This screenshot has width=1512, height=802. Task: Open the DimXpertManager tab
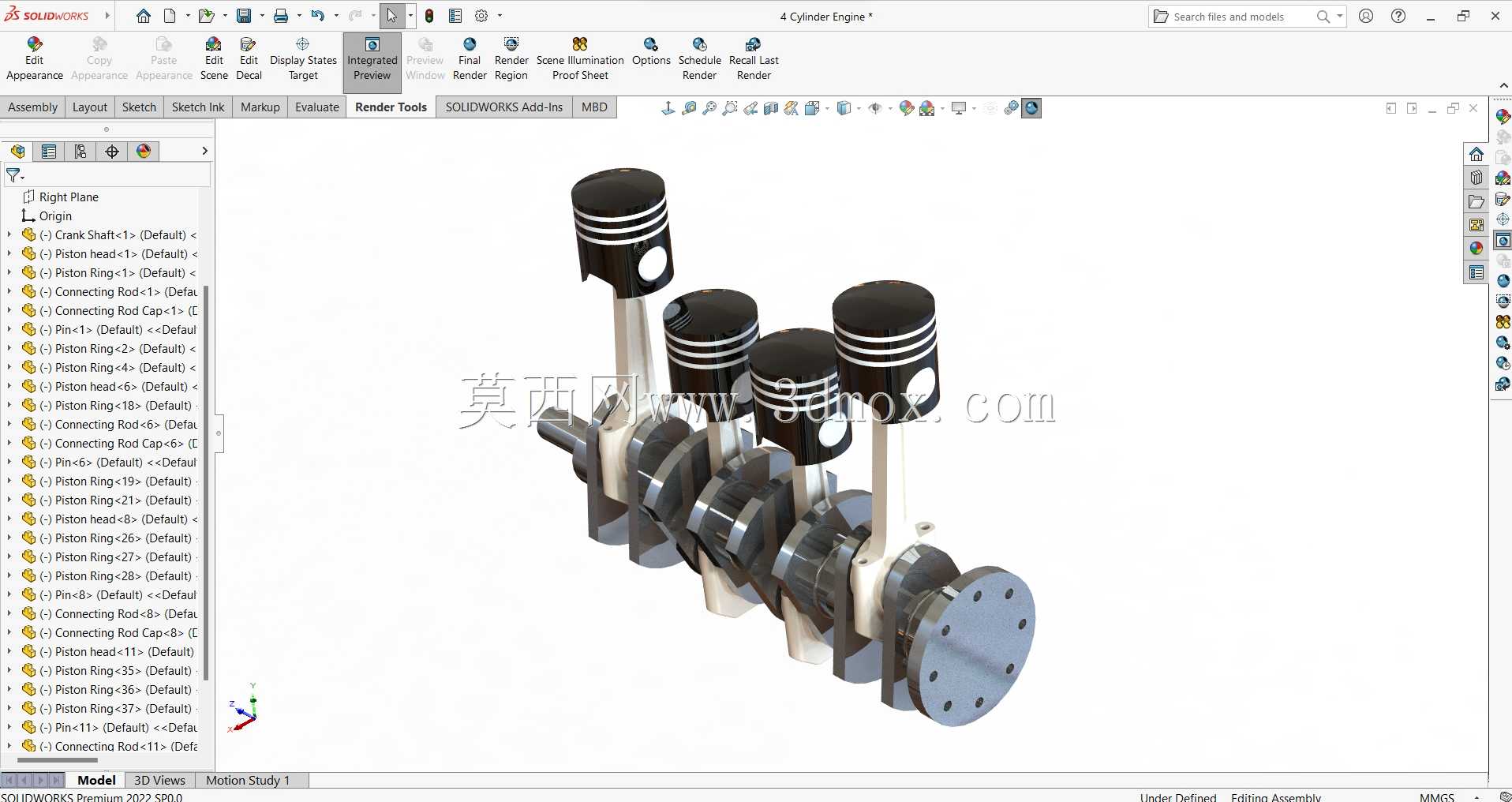(112, 152)
